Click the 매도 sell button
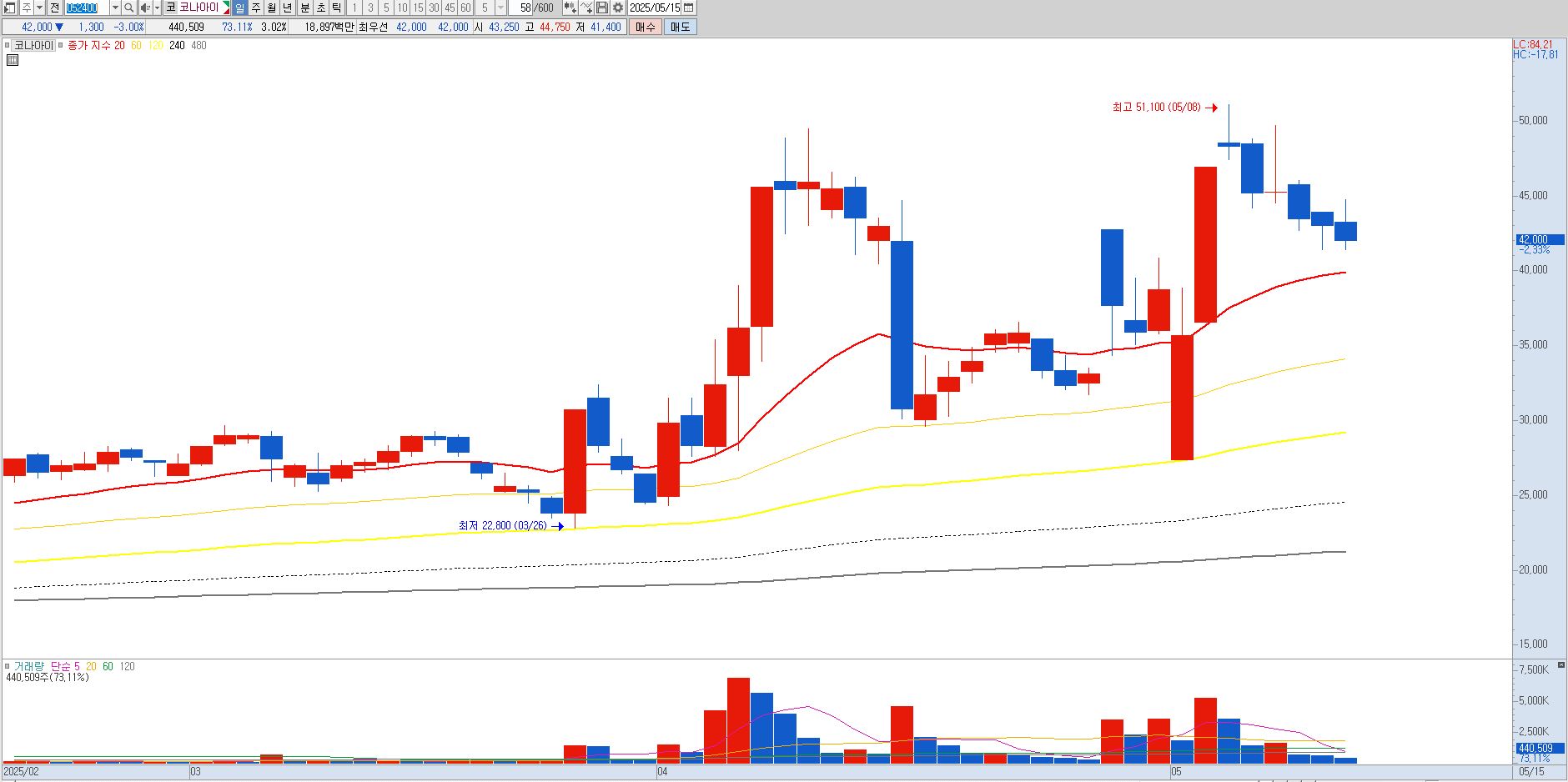Viewport: 1568px width, 782px height. pos(680,27)
